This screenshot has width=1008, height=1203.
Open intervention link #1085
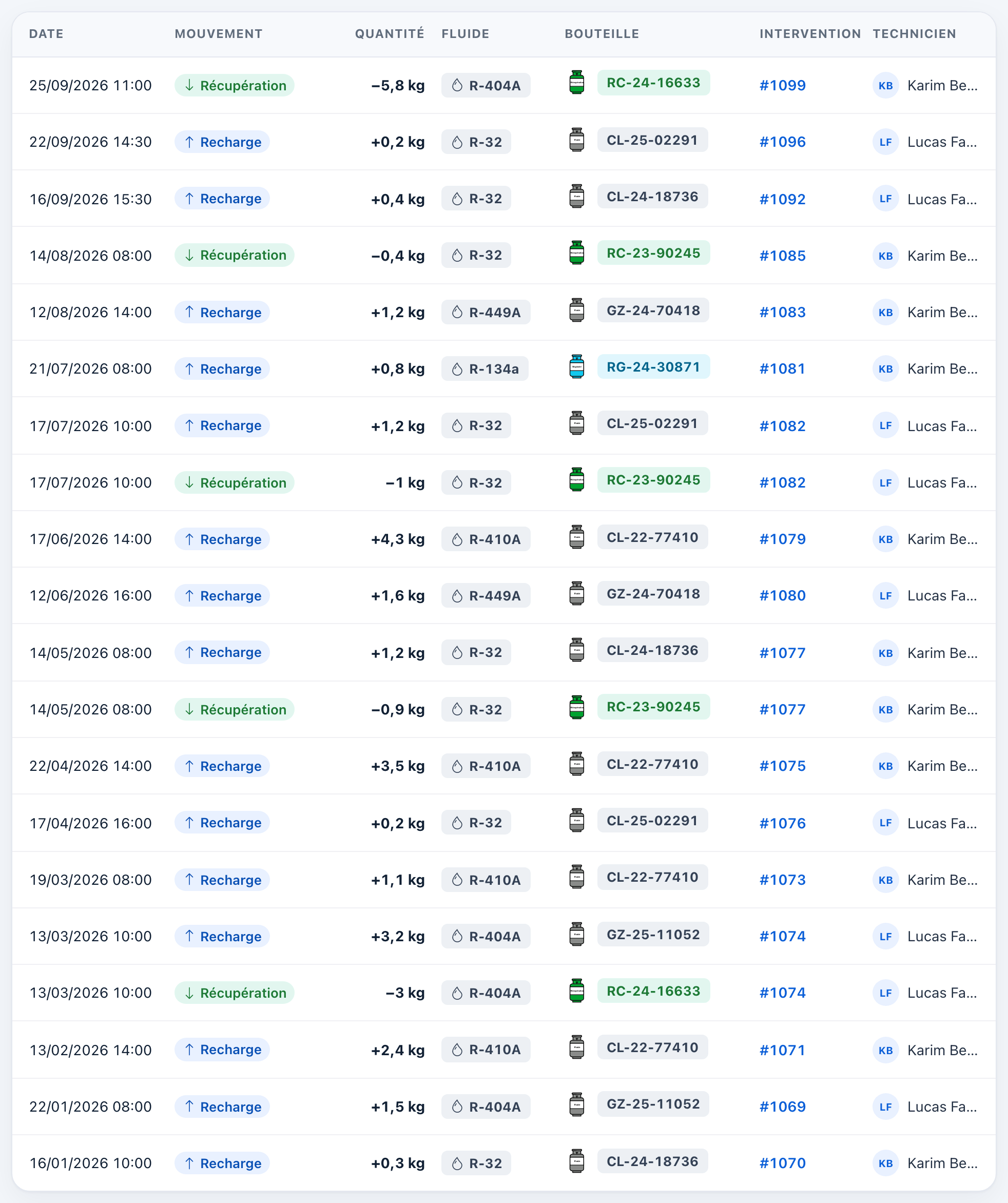pos(782,256)
